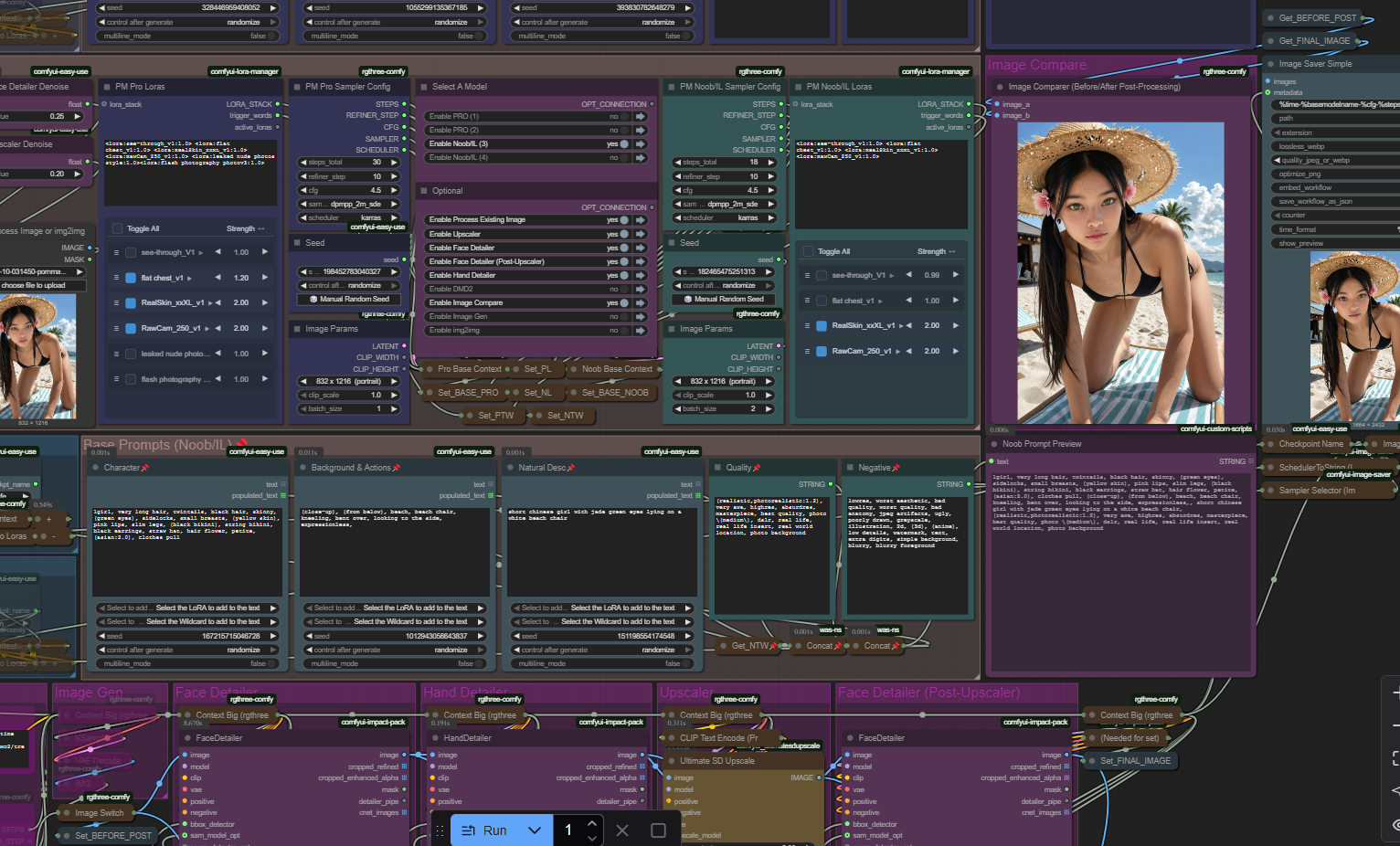1400x846 pixels.
Task: Collapse PM Pro Sampler Config node via title square
Action: tap(295, 87)
